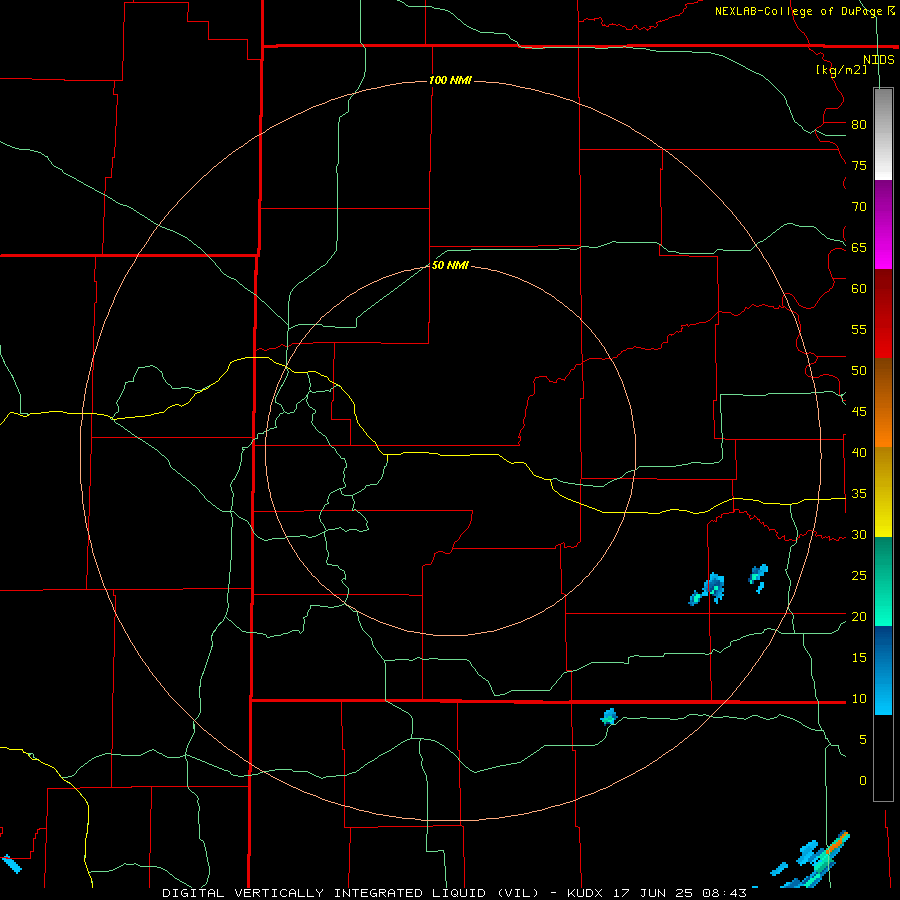Click the KUDX radar site identifier
The image size is (900, 900).
587,893
